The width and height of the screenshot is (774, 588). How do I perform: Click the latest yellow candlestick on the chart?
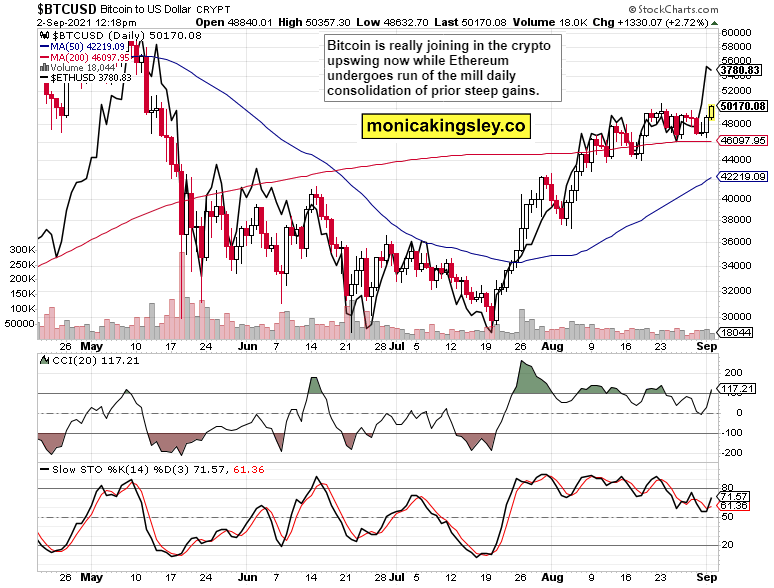[710, 111]
